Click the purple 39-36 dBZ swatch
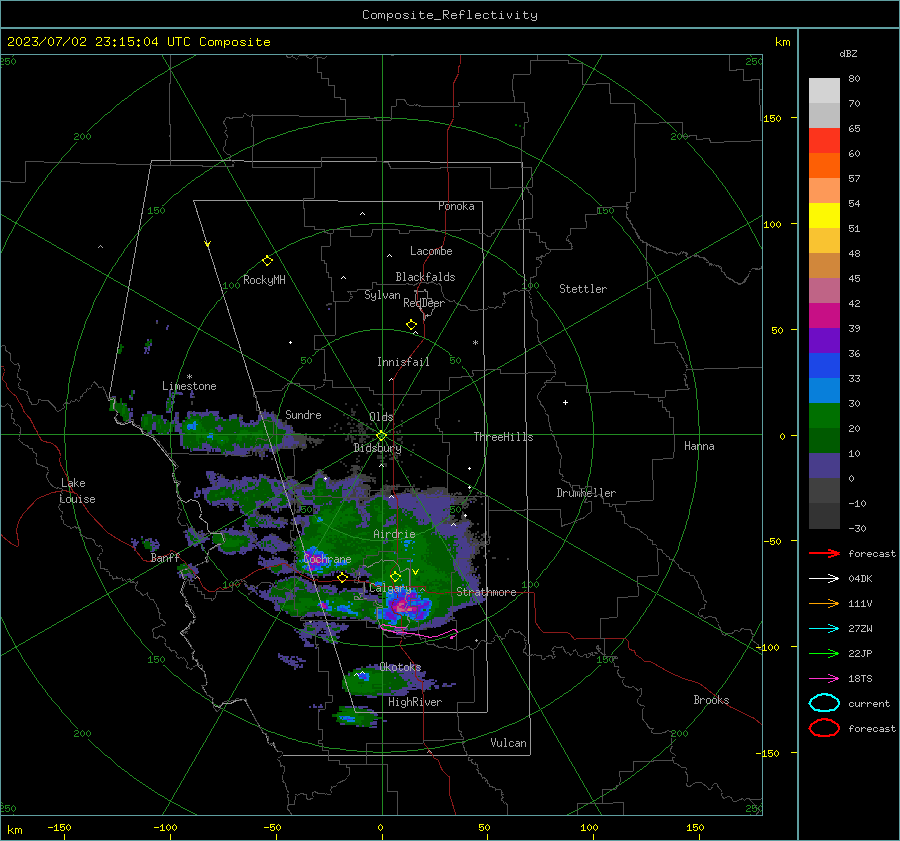Viewport: 900px width, 841px height. [824, 340]
